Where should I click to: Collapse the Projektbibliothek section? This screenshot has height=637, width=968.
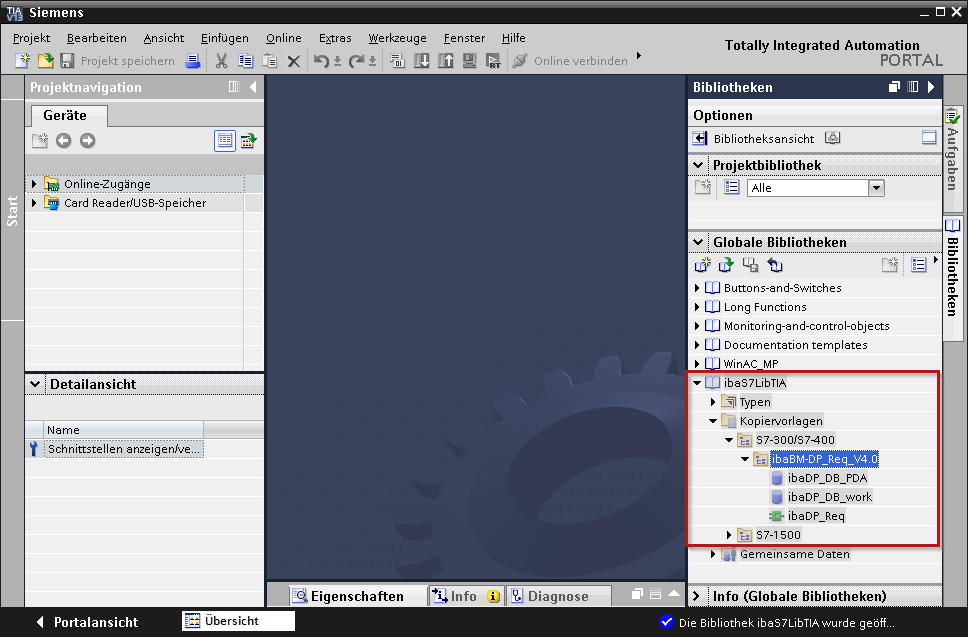[x=698, y=165]
